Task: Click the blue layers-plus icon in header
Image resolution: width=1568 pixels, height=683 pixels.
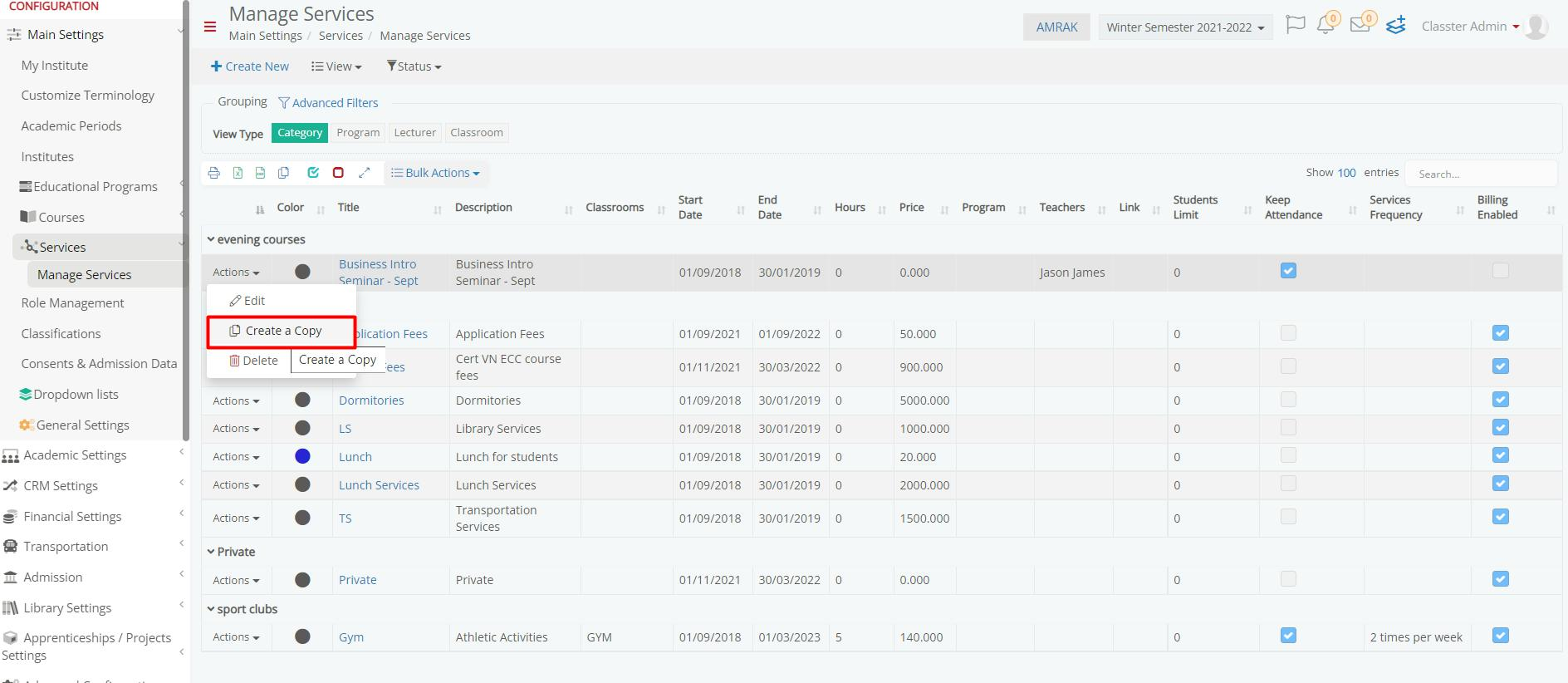Action: coord(1396,25)
